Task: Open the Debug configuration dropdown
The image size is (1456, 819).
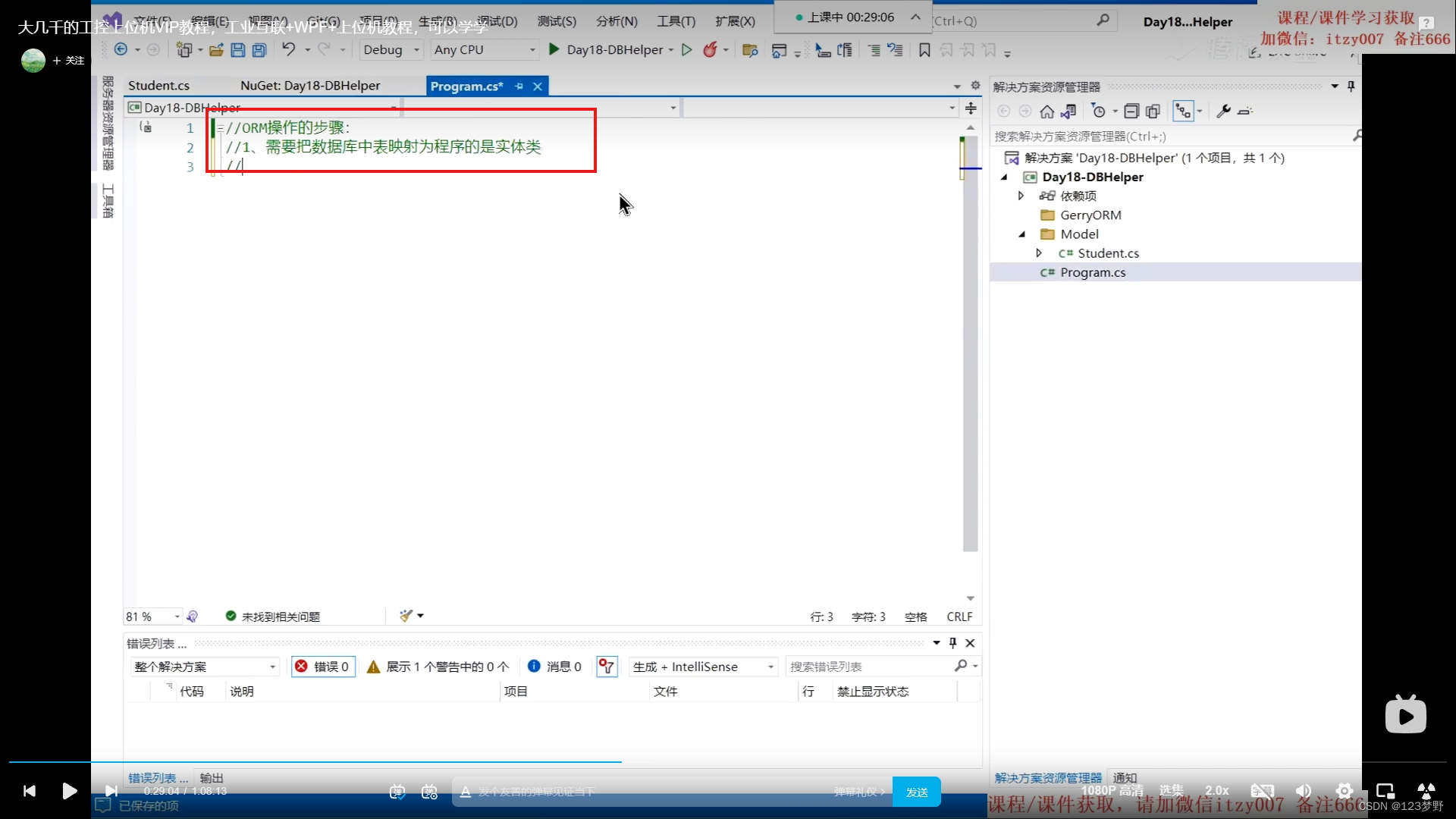Action: (x=391, y=50)
